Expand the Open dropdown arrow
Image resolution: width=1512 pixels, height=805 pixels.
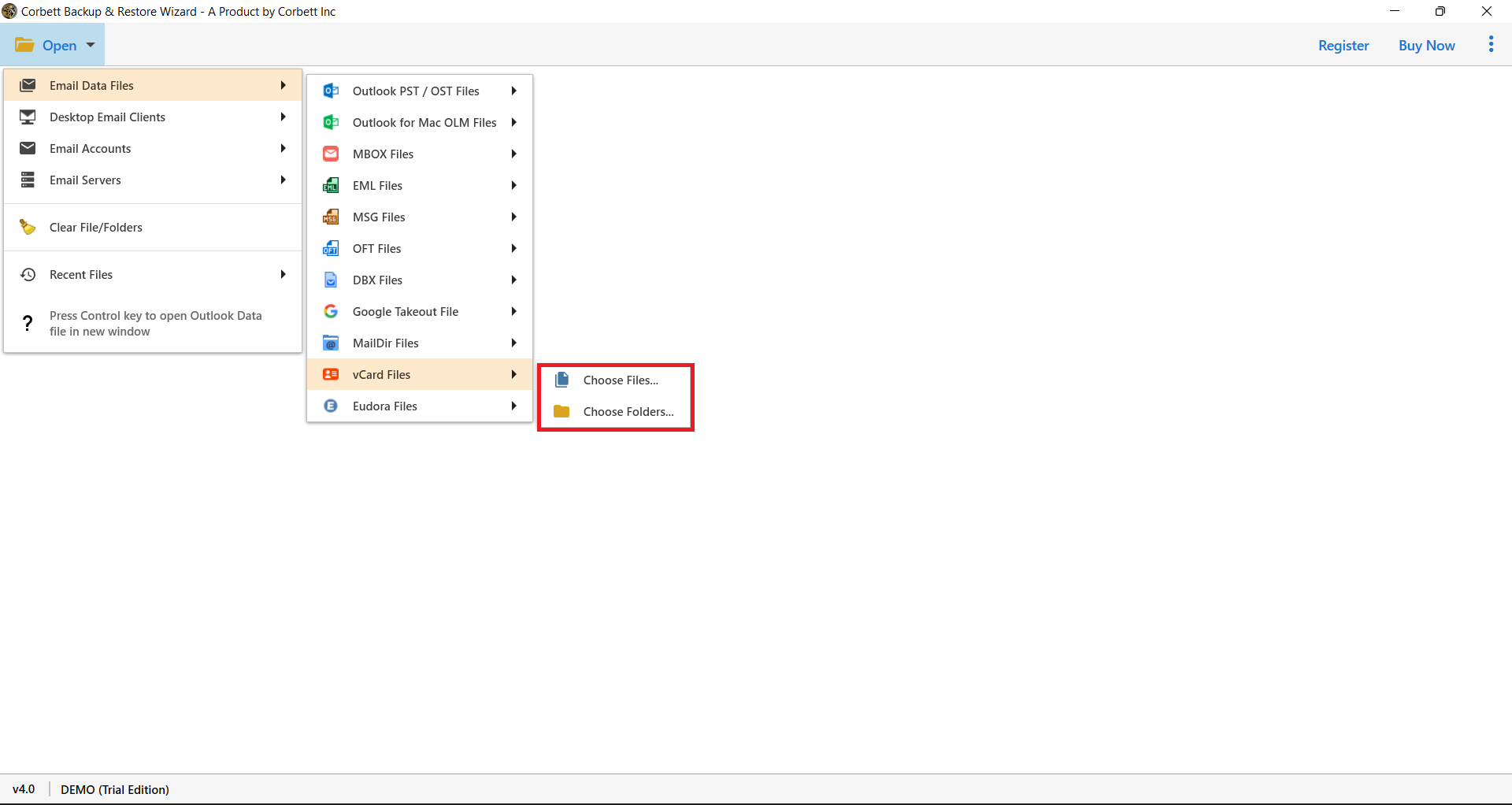[91, 45]
